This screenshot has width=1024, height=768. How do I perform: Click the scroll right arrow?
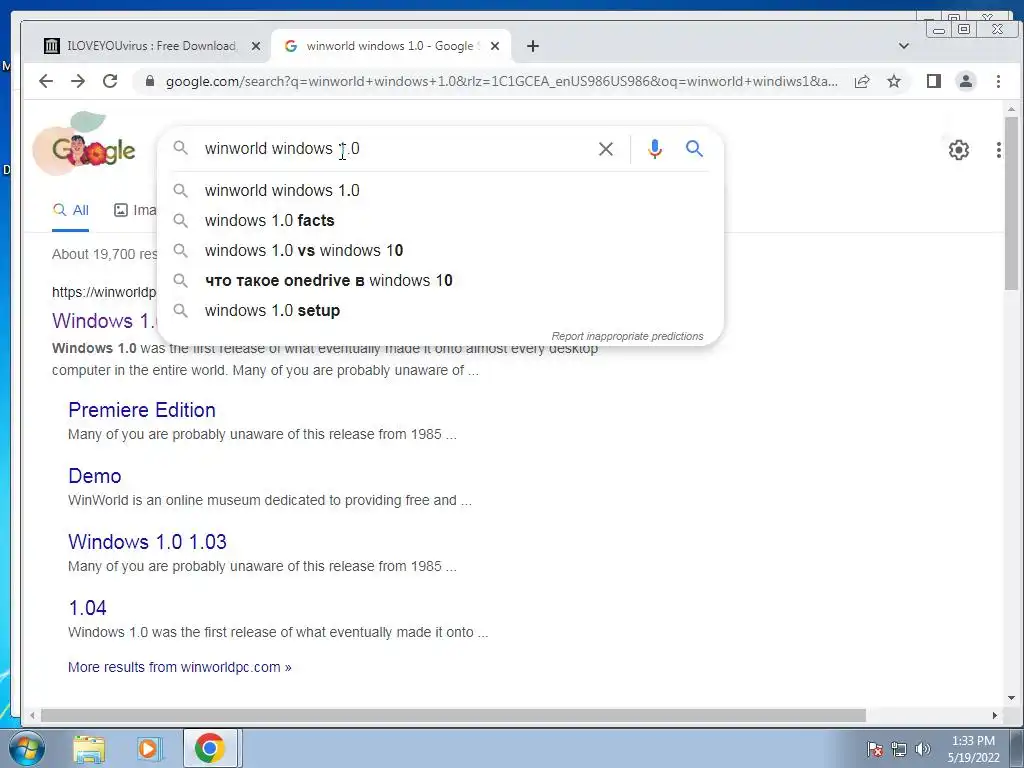[995, 716]
